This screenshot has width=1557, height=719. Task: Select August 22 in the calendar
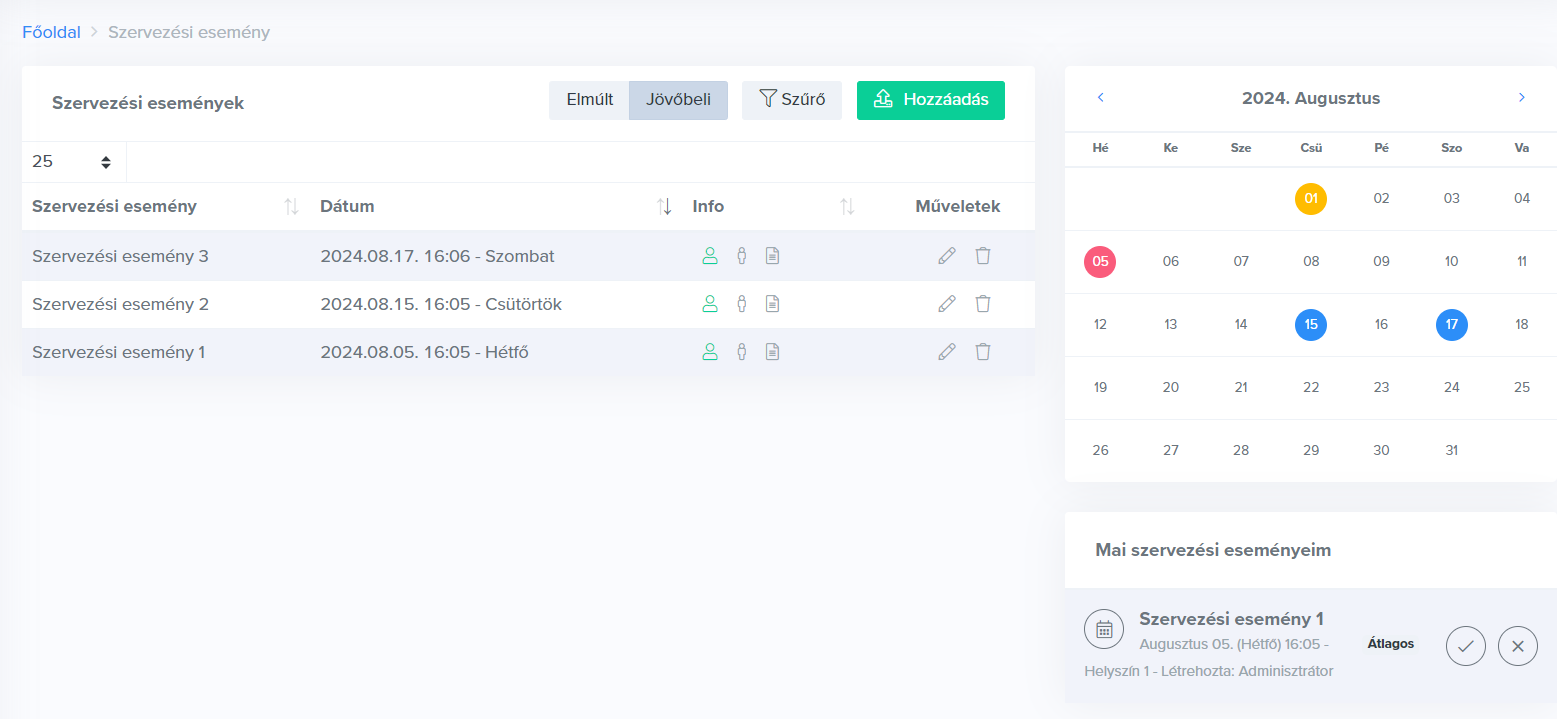(x=1311, y=388)
